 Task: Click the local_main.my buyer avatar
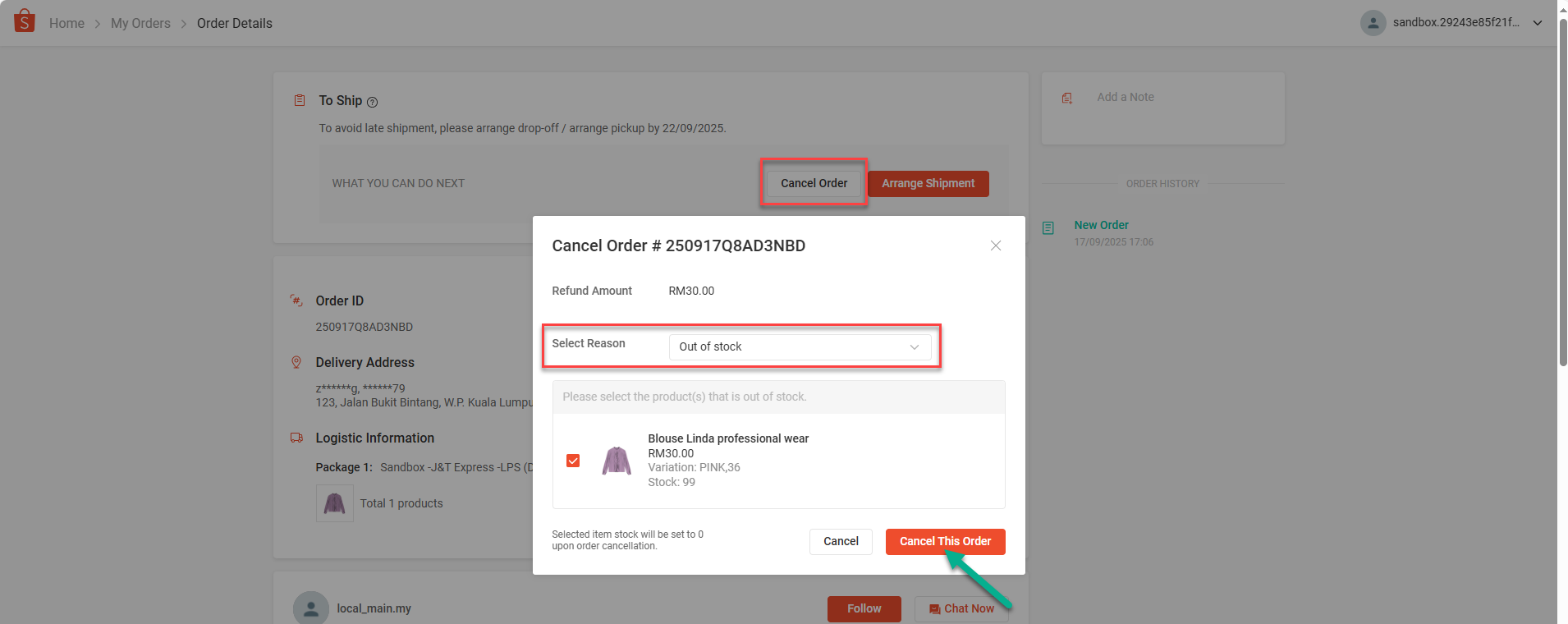(311, 608)
